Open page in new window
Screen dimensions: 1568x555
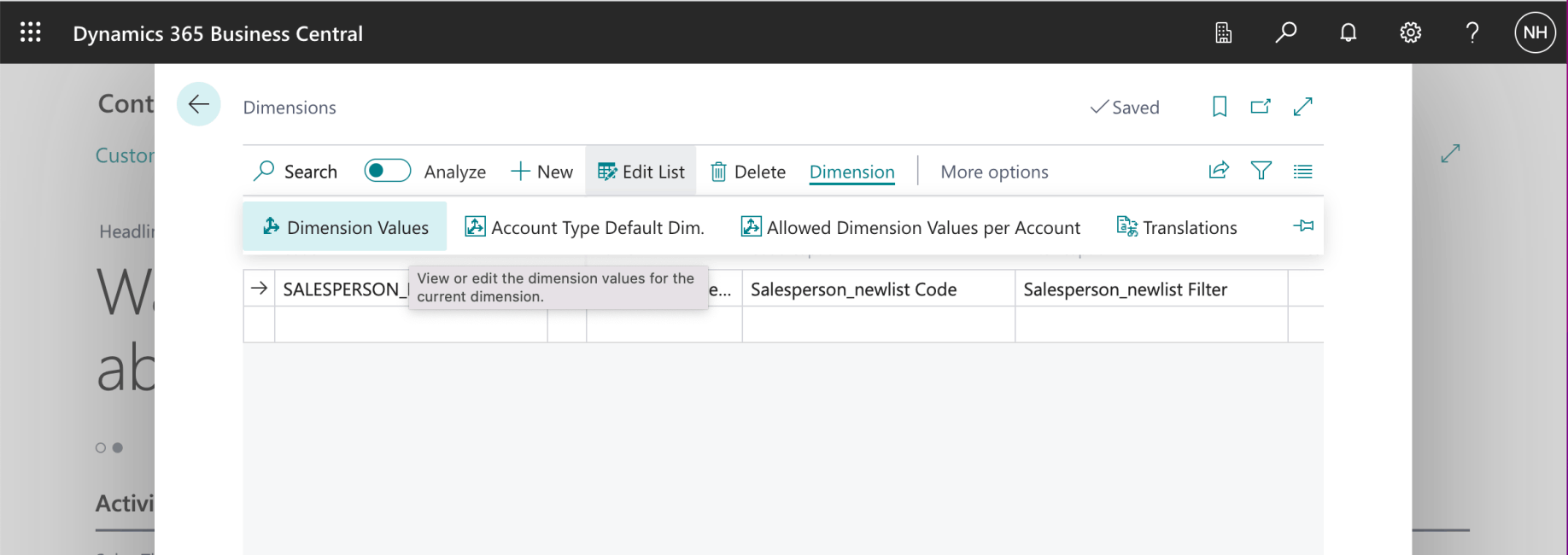tap(1261, 107)
